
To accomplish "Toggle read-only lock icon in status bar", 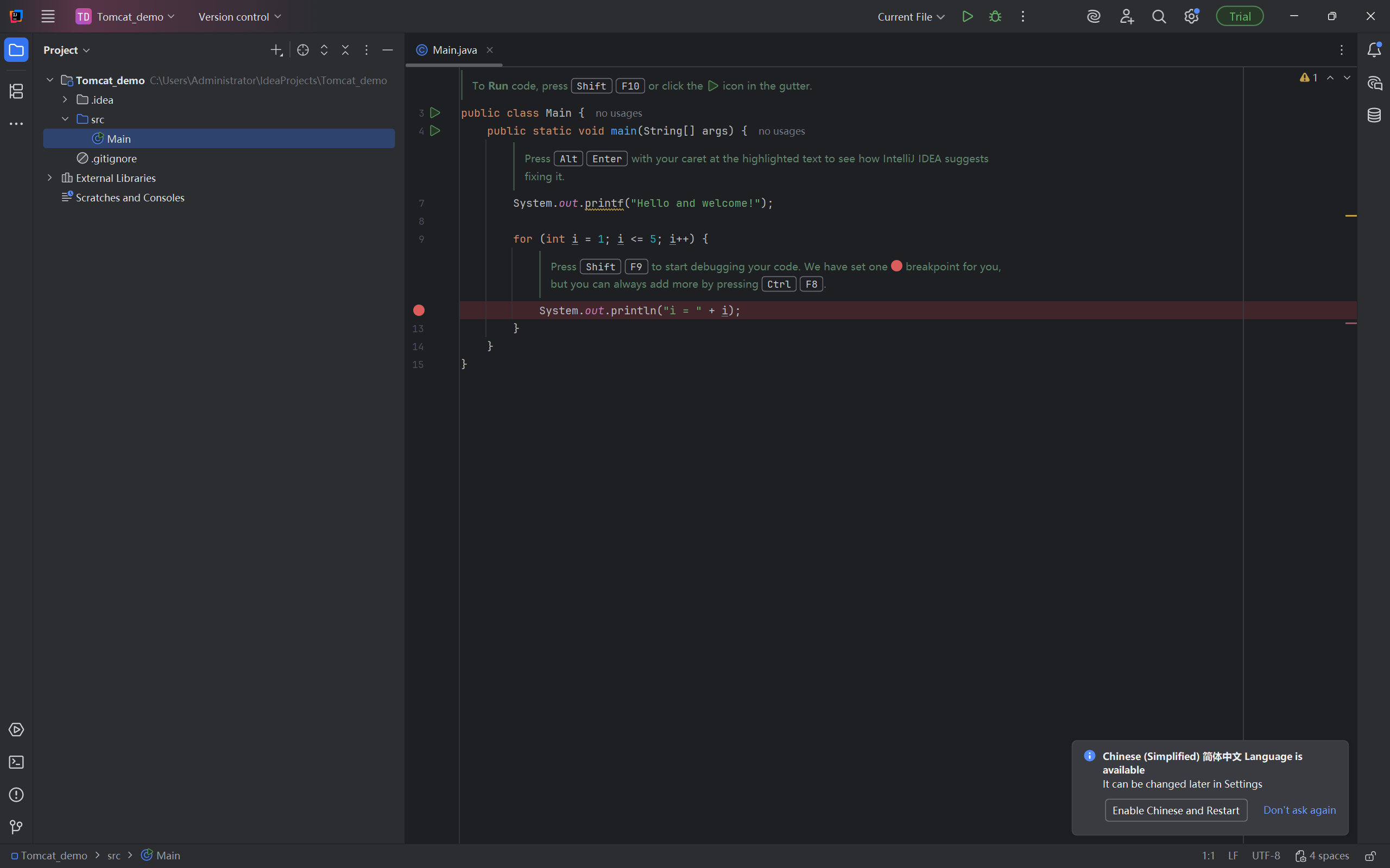I will point(1370,856).
